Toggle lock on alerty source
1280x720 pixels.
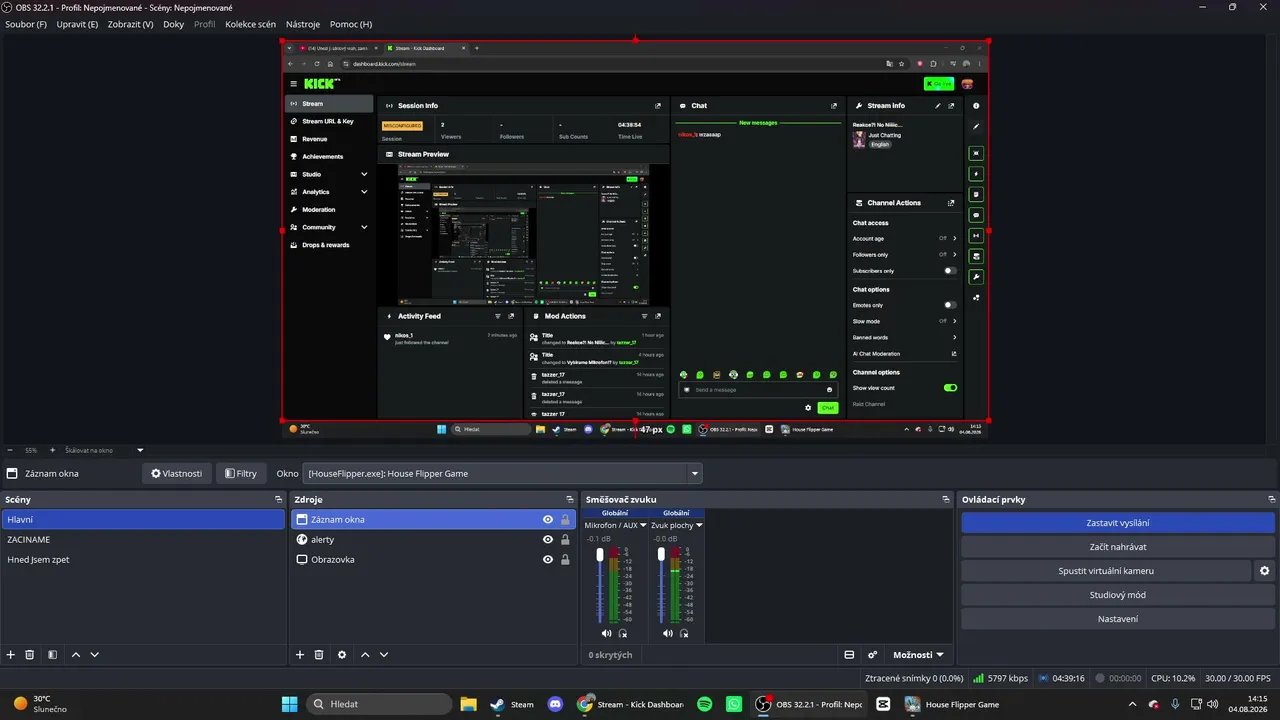click(565, 540)
